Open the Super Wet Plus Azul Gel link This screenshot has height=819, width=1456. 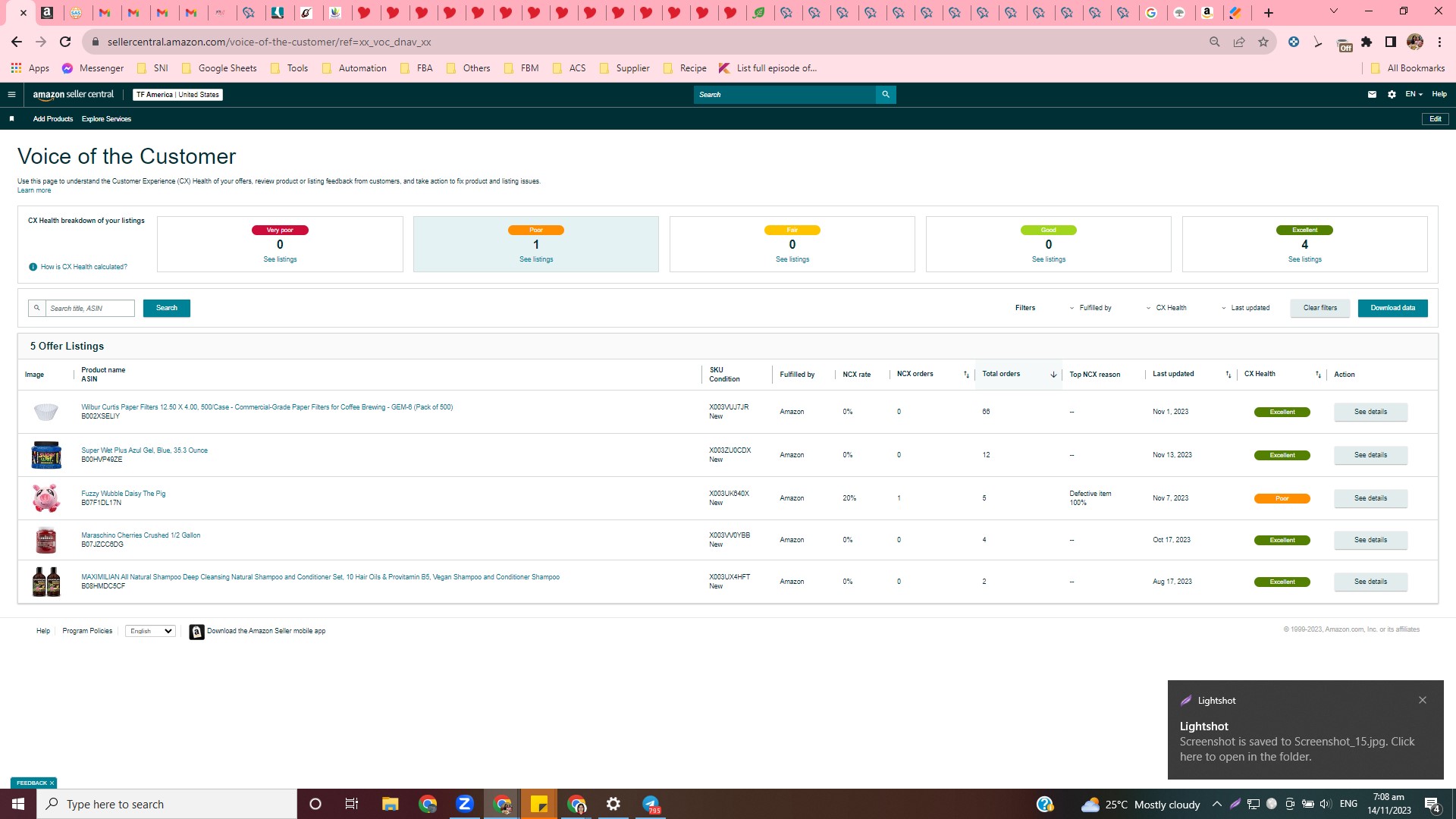[144, 450]
